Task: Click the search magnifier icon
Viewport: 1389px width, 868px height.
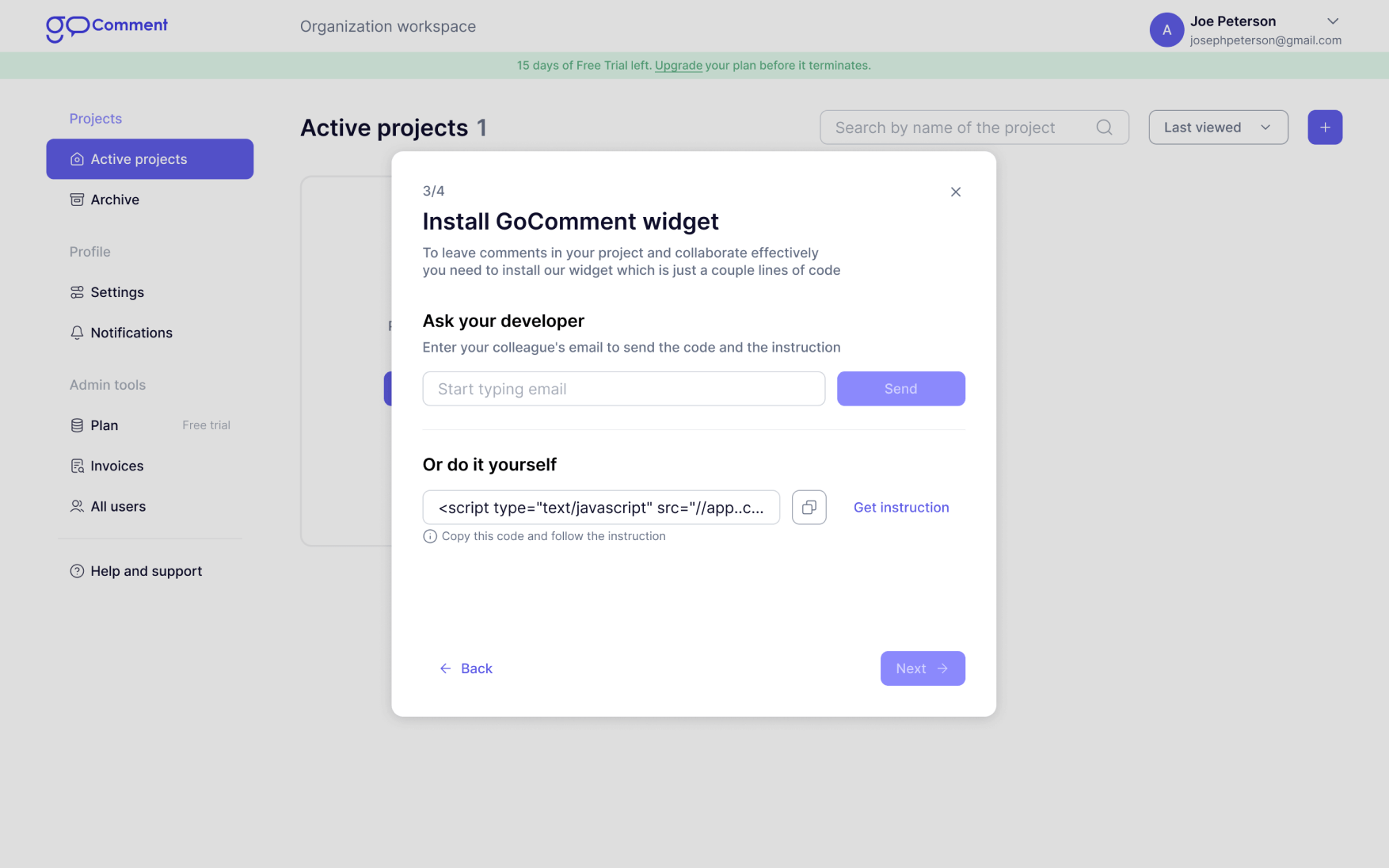Action: coord(1104,128)
